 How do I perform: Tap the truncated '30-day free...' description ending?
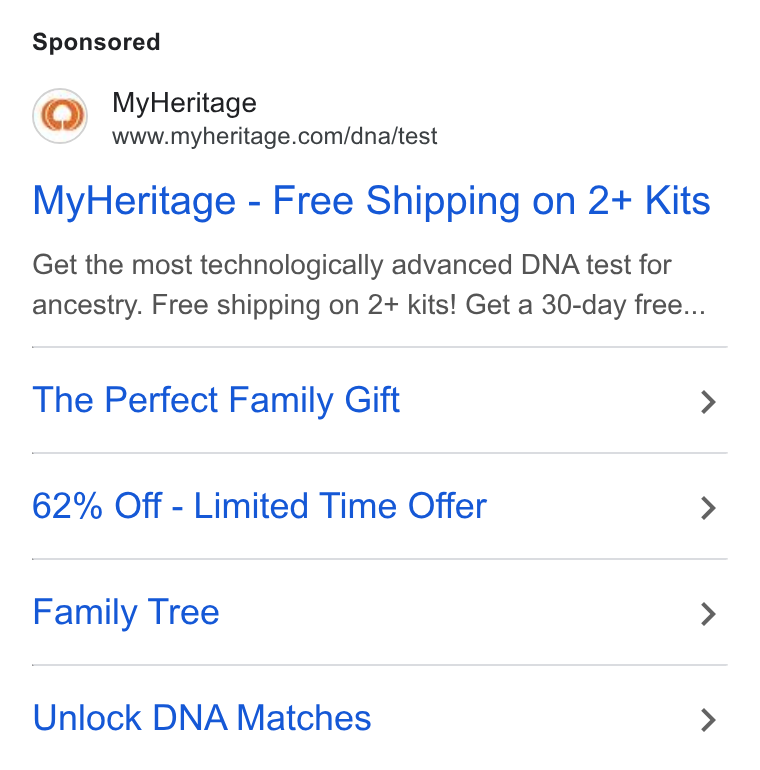click(624, 304)
